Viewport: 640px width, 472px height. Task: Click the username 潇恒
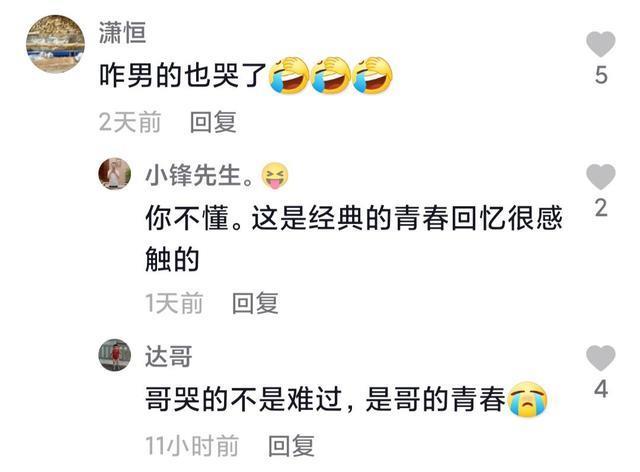[x=122, y=32]
